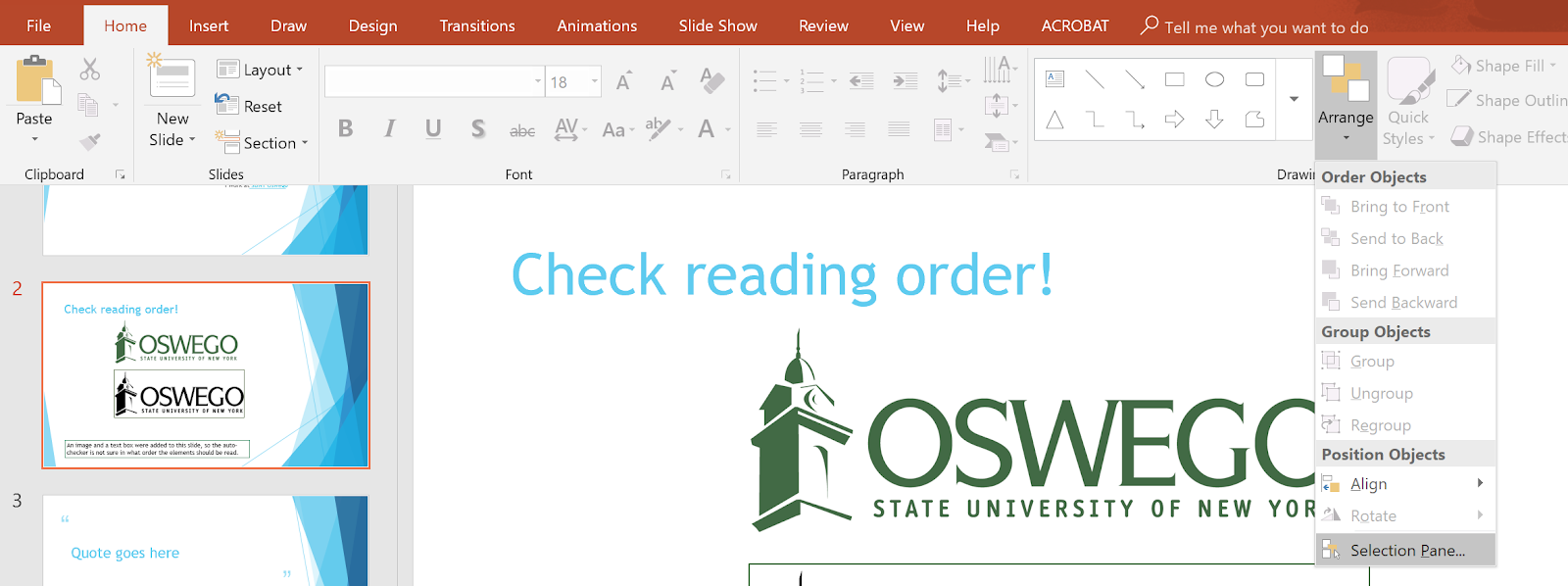Open Font dialog launcher
Image resolution: width=1568 pixels, height=586 pixels.
click(726, 174)
